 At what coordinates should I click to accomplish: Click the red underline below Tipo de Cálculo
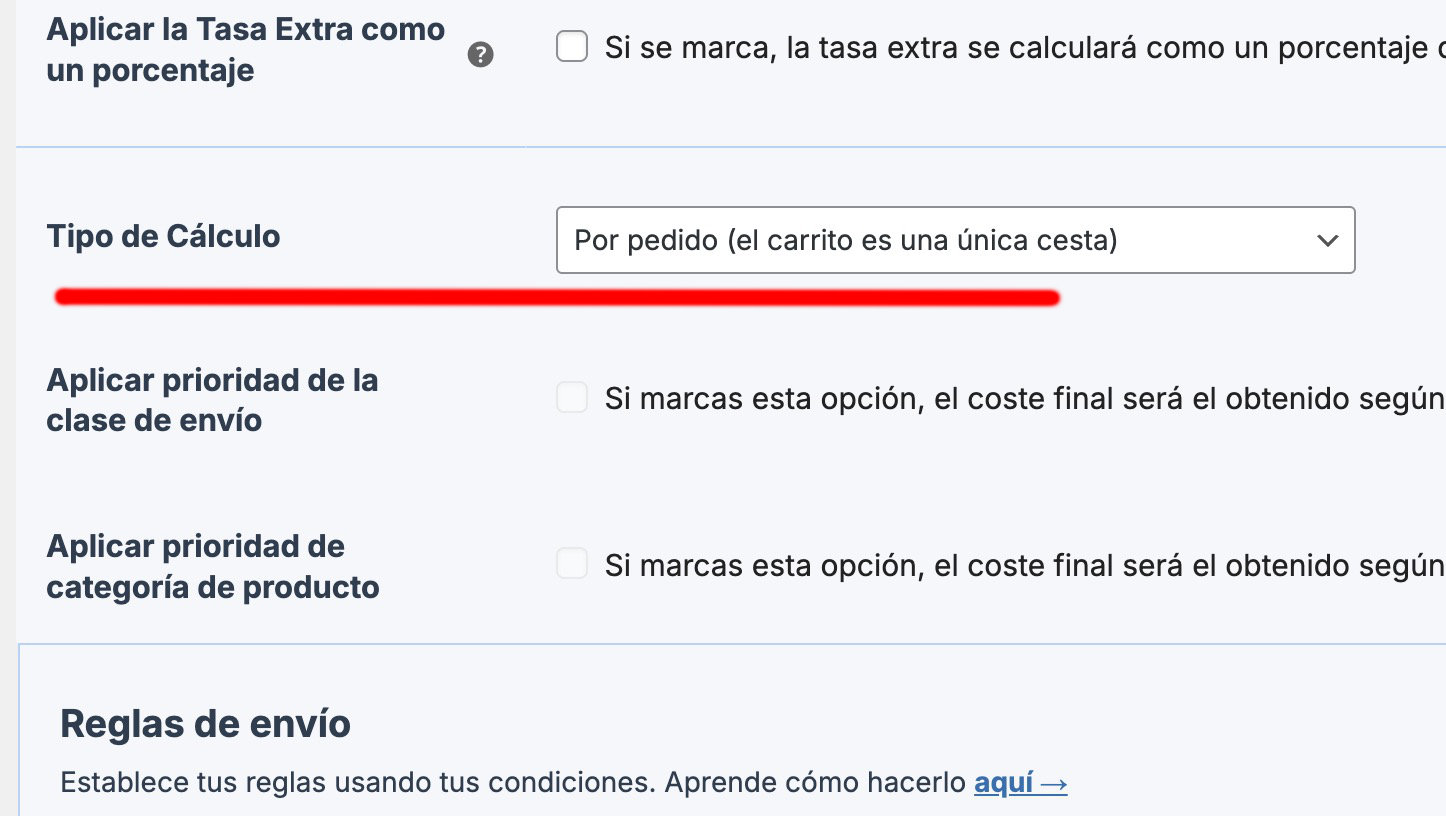click(556, 297)
